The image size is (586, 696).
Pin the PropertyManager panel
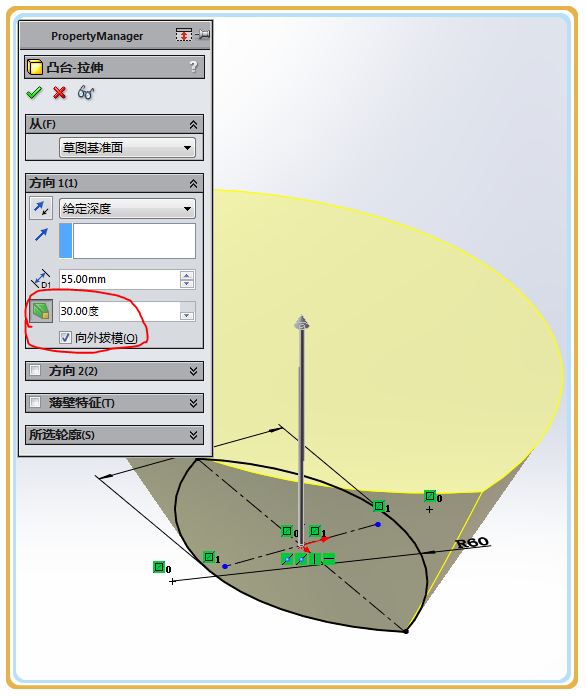coord(203,34)
